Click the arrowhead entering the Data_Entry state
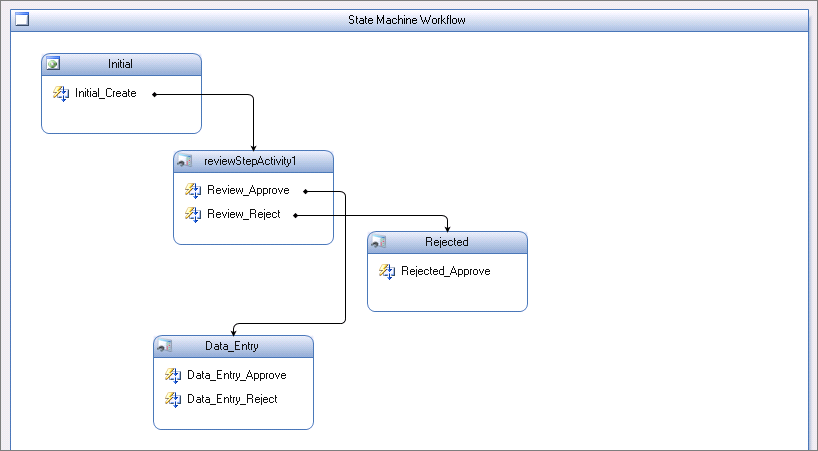Viewport: 818px width, 451px height. pyautogui.click(x=234, y=332)
